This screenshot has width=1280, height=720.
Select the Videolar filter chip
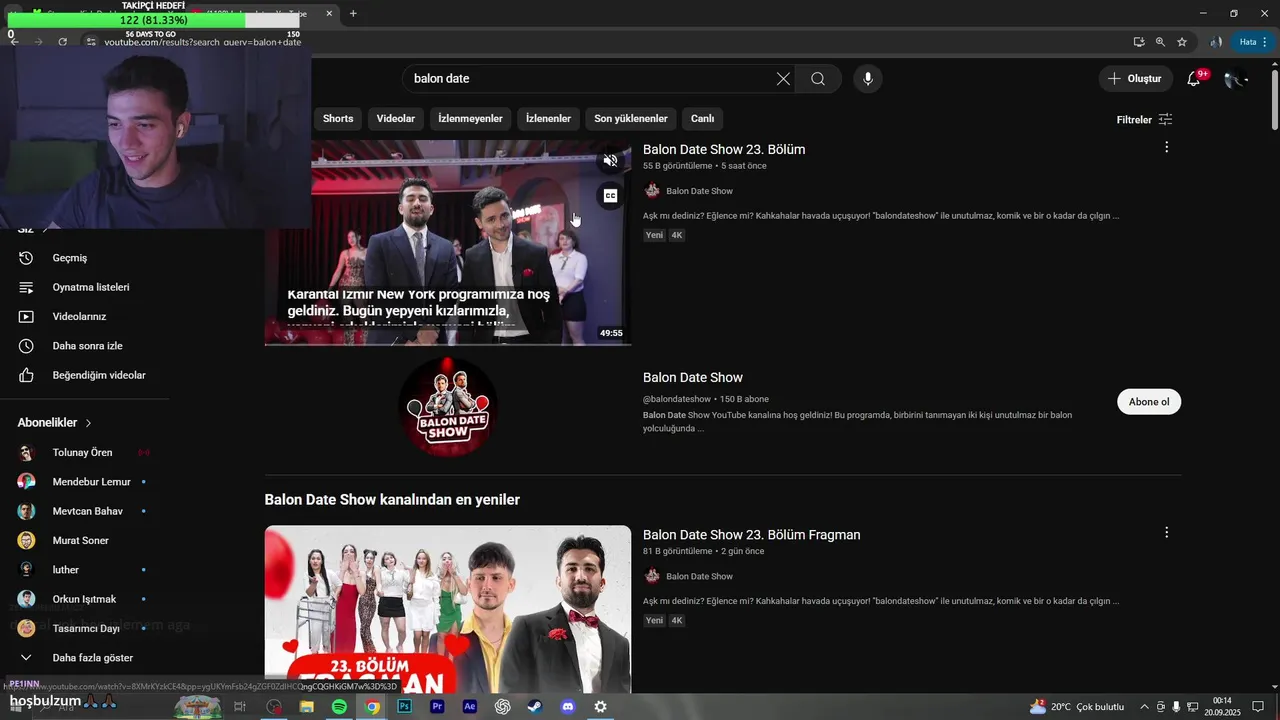pyautogui.click(x=395, y=119)
